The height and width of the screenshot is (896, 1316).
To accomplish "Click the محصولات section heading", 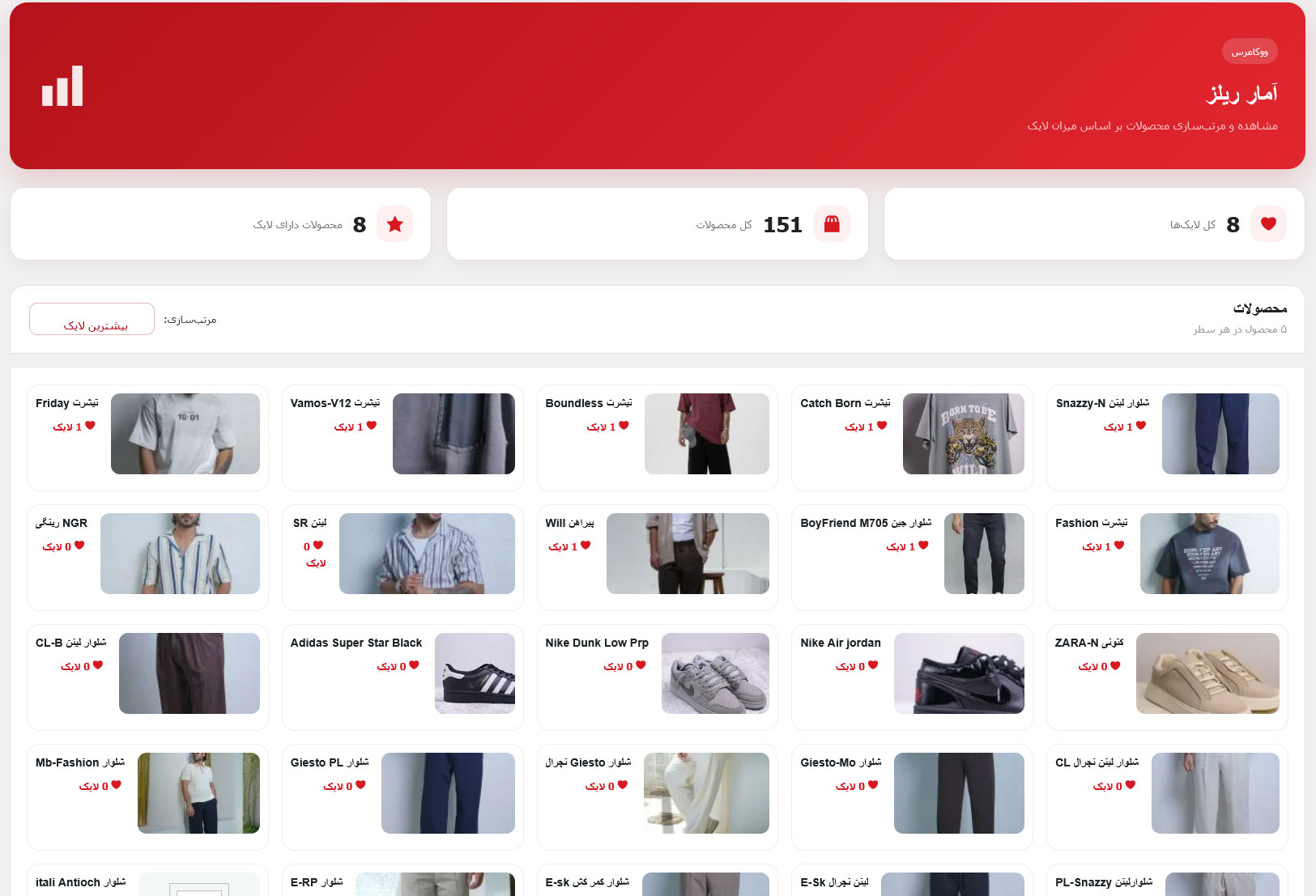I will pyautogui.click(x=1259, y=308).
